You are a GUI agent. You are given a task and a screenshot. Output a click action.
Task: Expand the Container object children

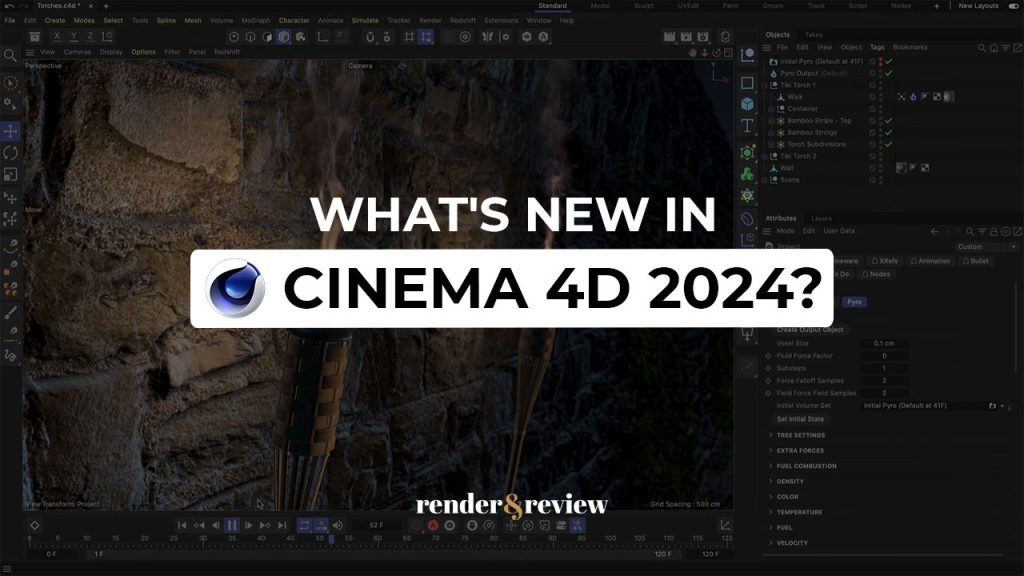[x=771, y=109]
